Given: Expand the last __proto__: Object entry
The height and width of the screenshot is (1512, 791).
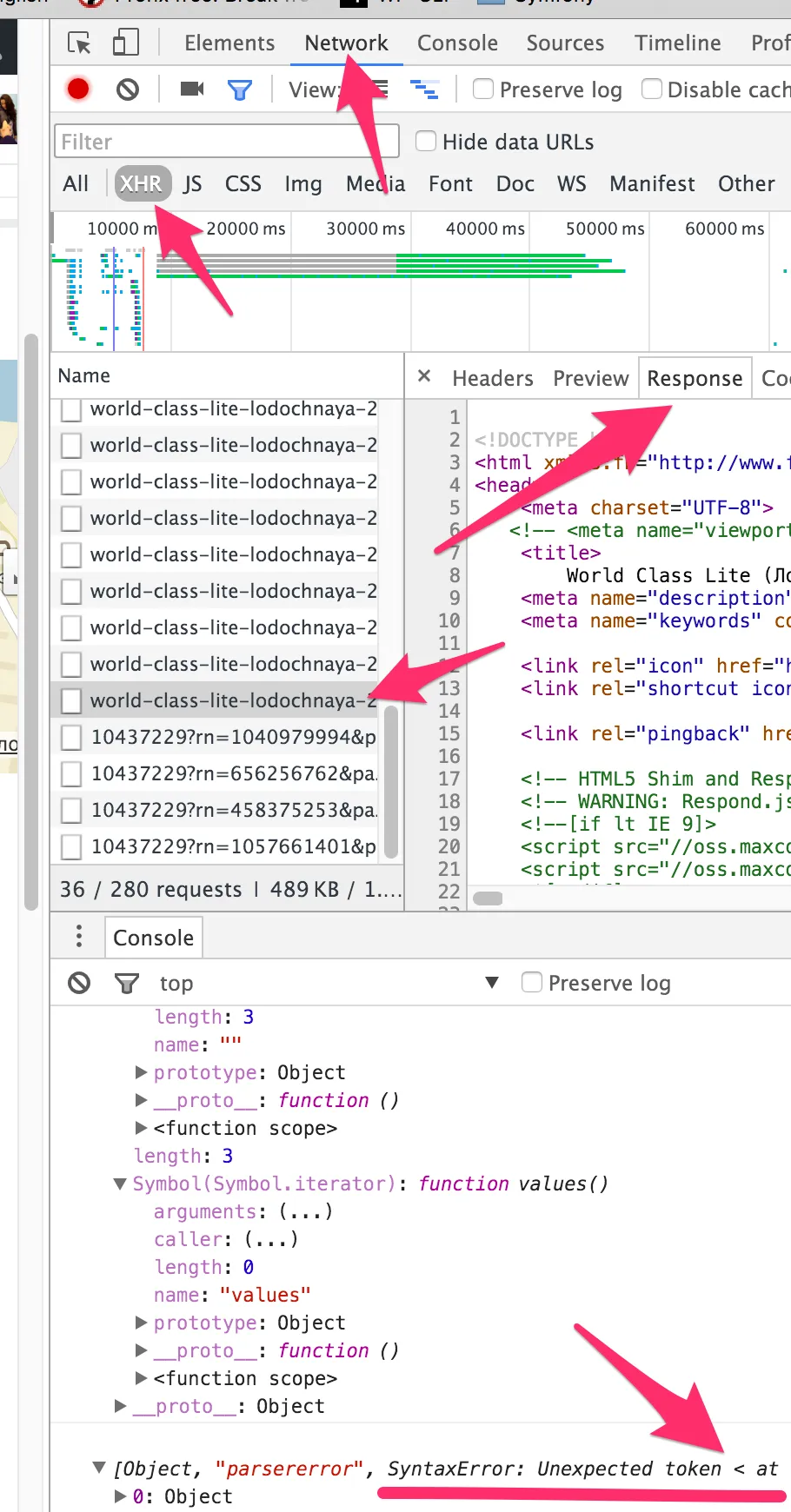Looking at the screenshot, I should point(121,1405).
